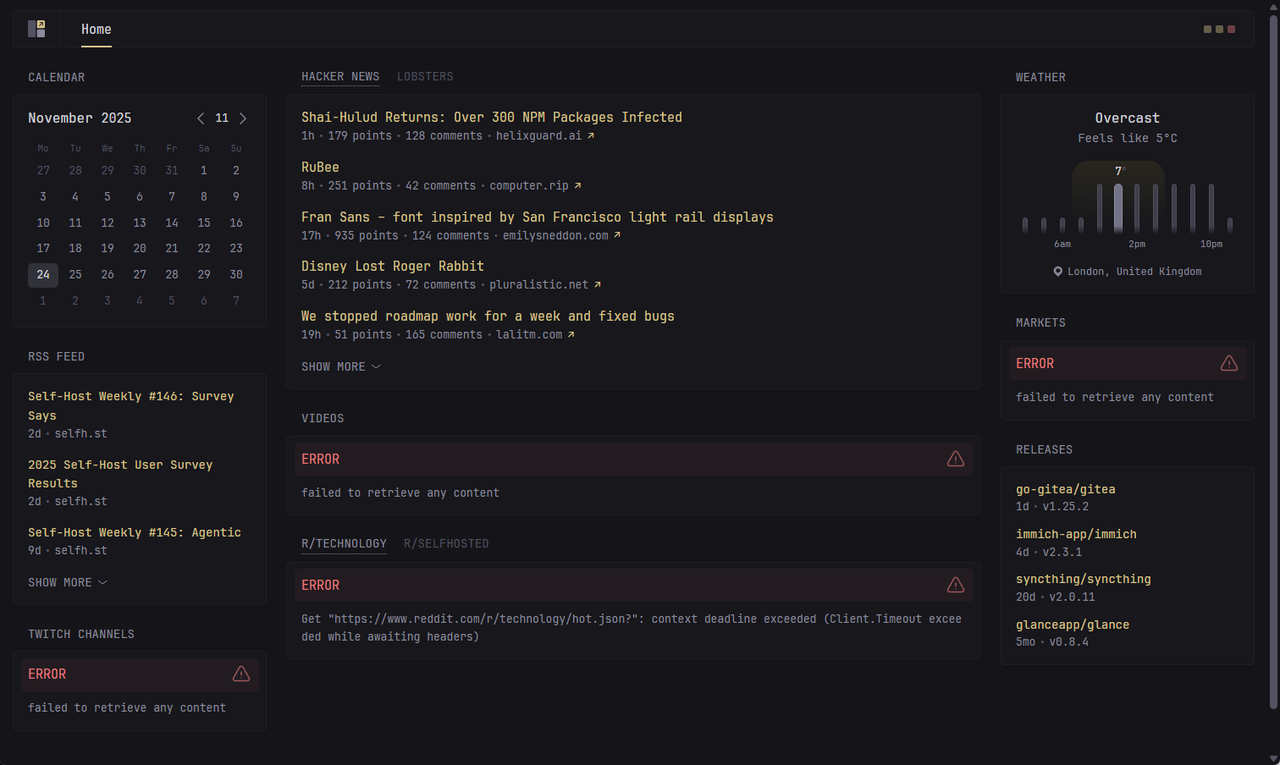
Task: Click the 'Overcast' weather label
Action: [x=1127, y=118]
